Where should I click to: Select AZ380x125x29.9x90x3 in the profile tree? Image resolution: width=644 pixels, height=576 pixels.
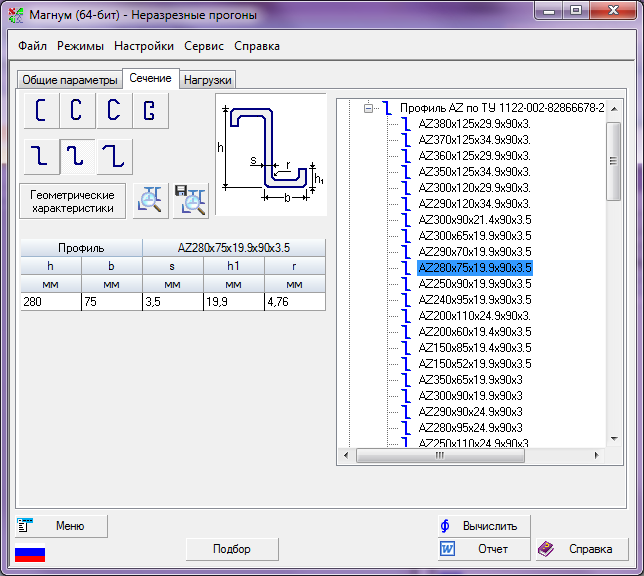473,124
